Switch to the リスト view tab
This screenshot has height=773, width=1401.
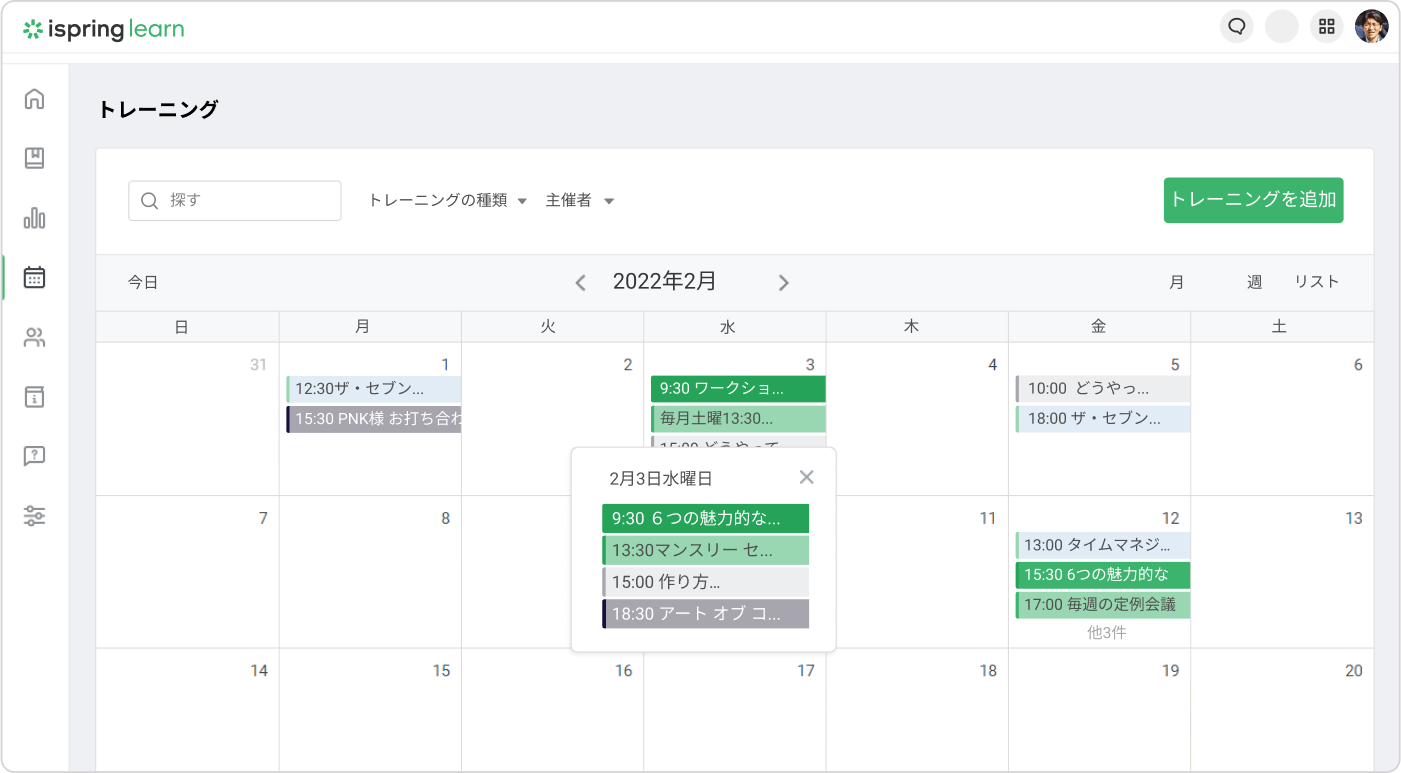click(x=1316, y=282)
